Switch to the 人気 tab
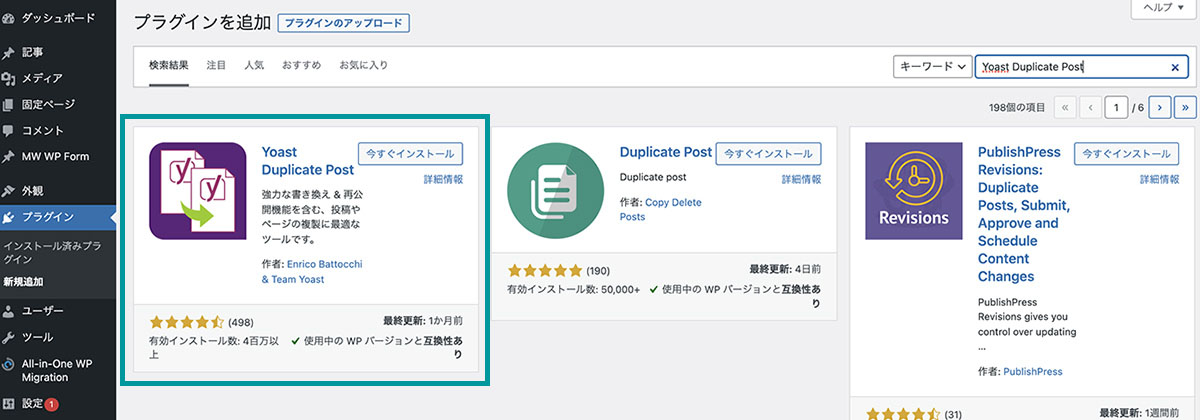Image resolution: width=1200 pixels, height=420 pixels. 254,65
